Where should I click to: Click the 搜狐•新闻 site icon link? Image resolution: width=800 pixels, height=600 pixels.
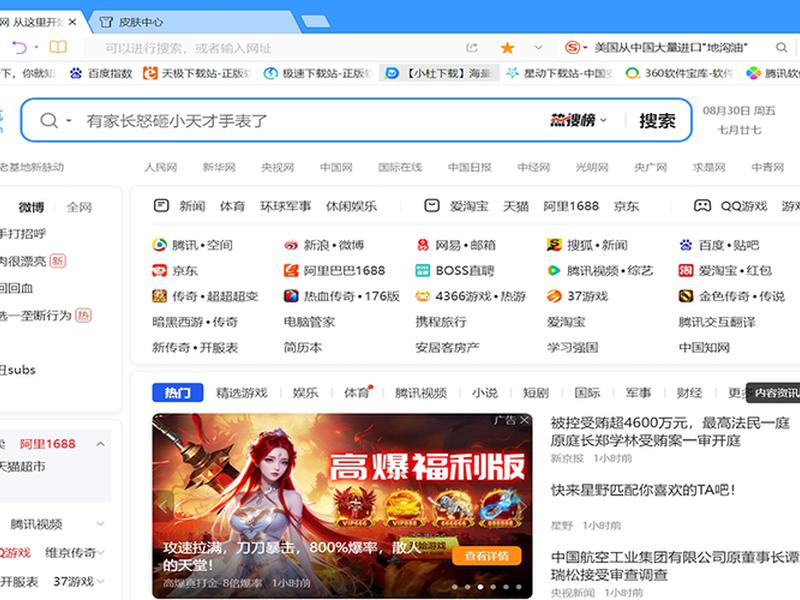click(x=587, y=245)
